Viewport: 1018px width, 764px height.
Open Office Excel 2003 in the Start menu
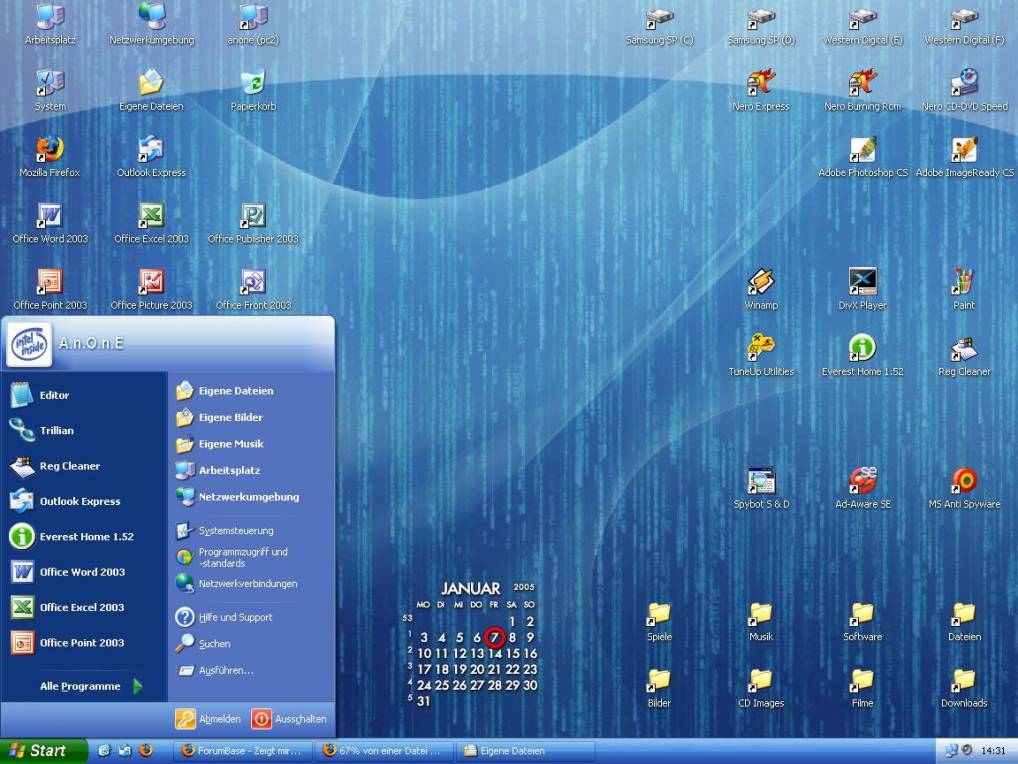click(x=84, y=608)
